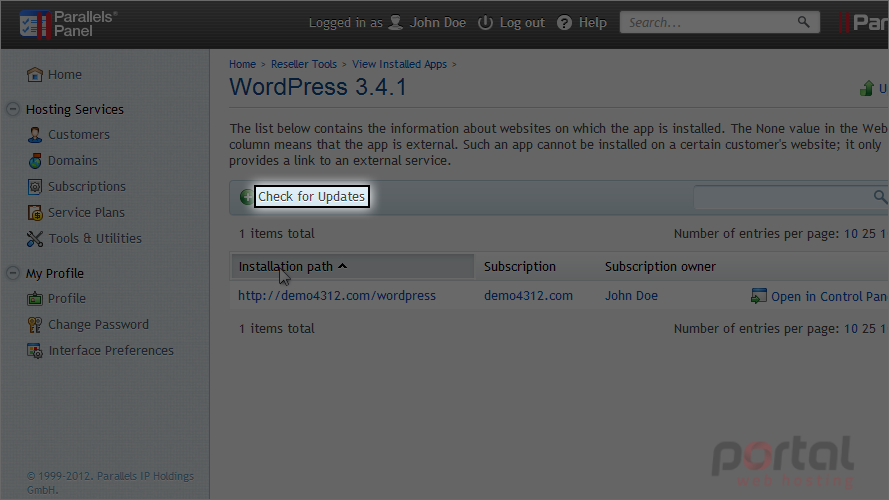Click the Profile icon in sidebar

coord(35,298)
